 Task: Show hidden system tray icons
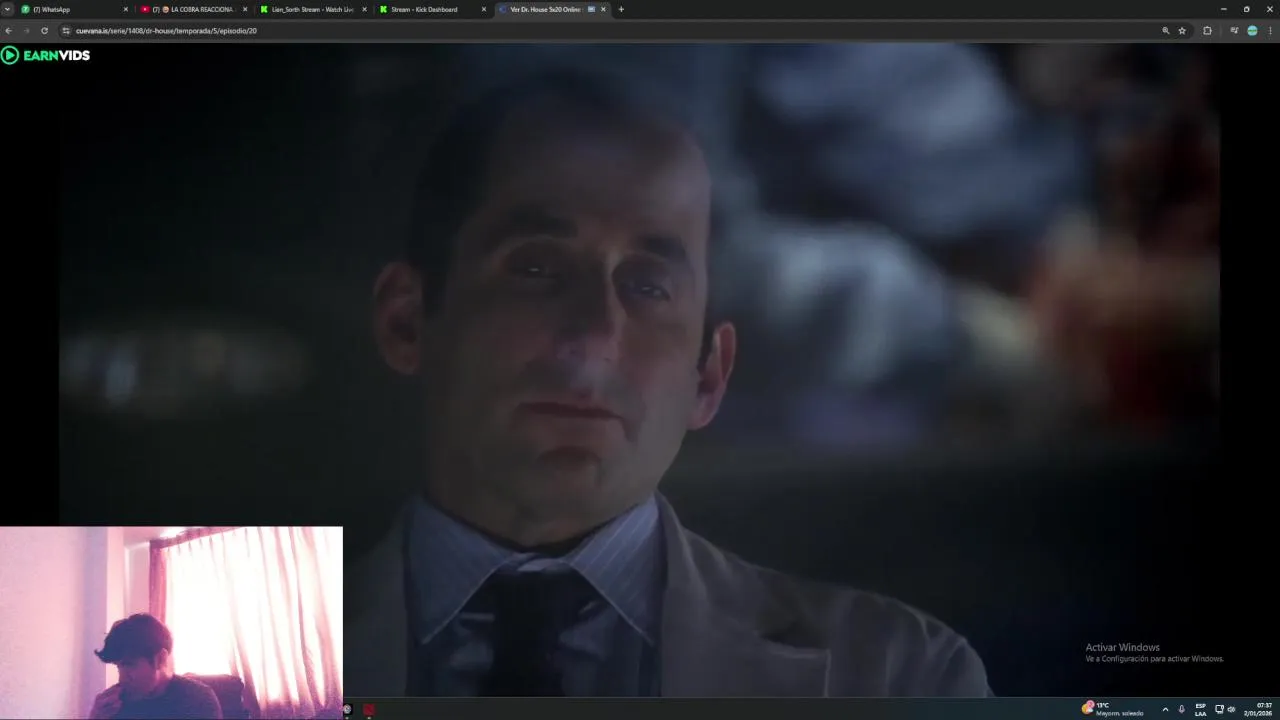[1165, 709]
